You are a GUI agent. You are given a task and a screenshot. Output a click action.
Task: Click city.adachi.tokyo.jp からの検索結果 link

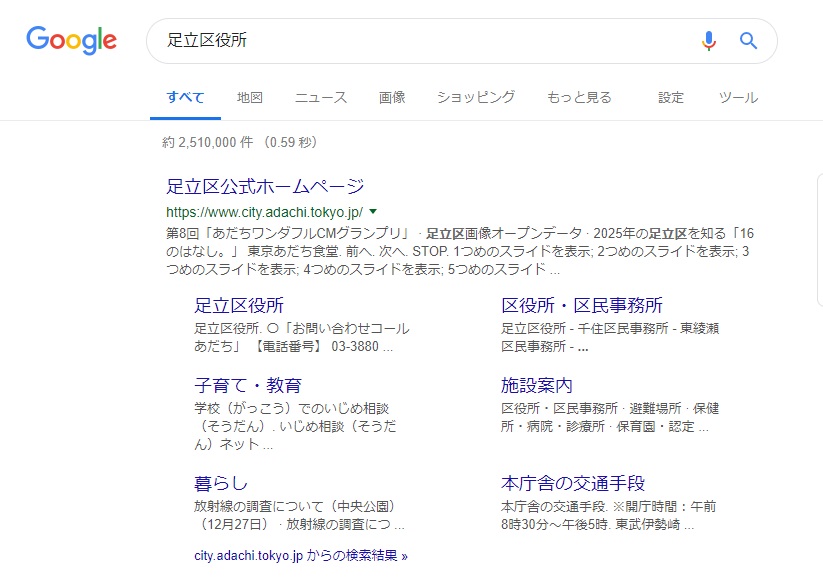[301, 555]
